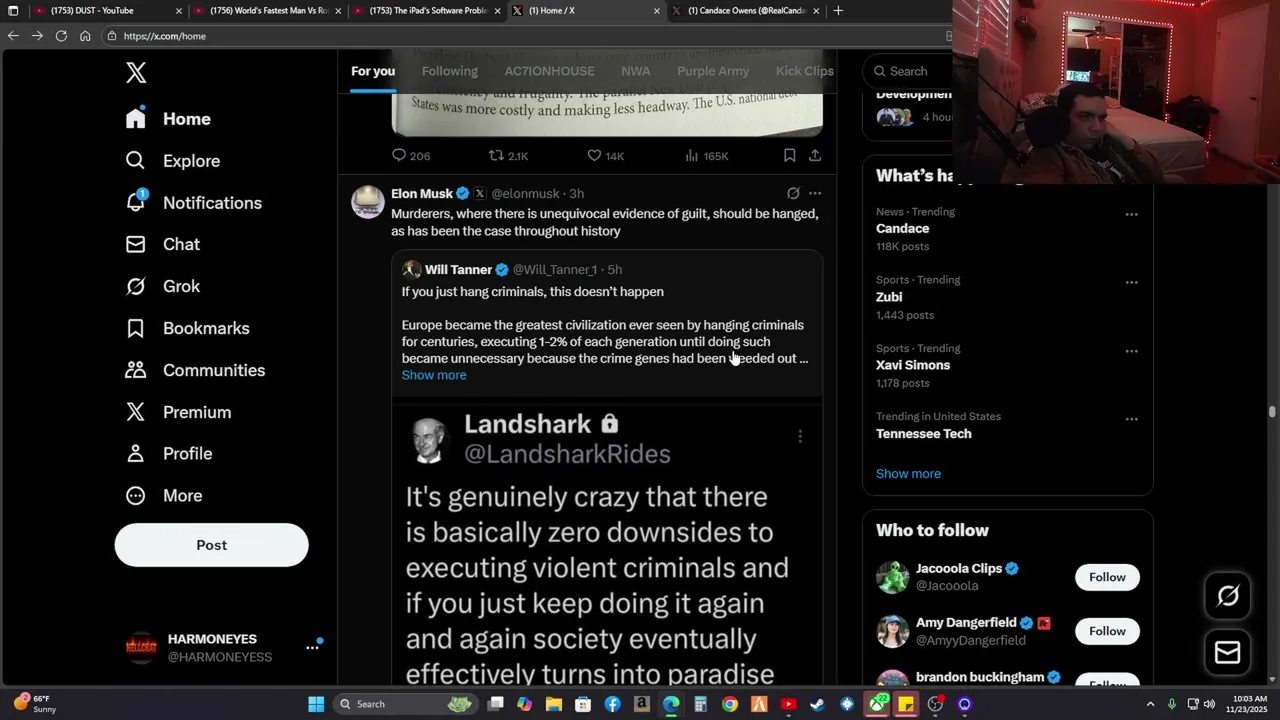This screenshot has width=1280, height=720.
Task: Open Steam from the taskbar
Action: click(x=818, y=704)
